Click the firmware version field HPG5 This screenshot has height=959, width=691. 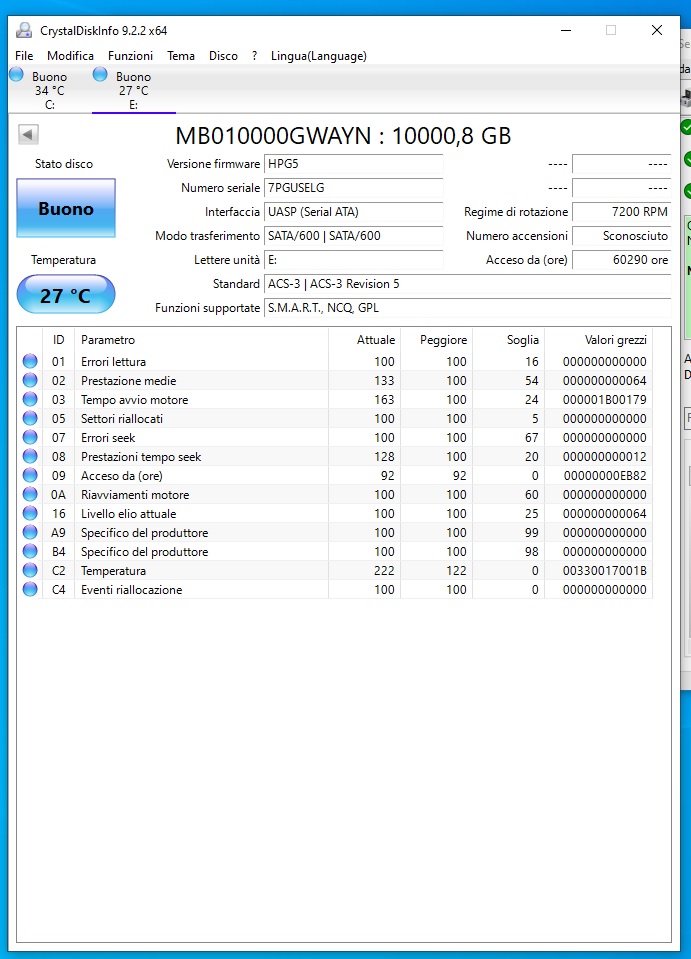click(x=353, y=164)
